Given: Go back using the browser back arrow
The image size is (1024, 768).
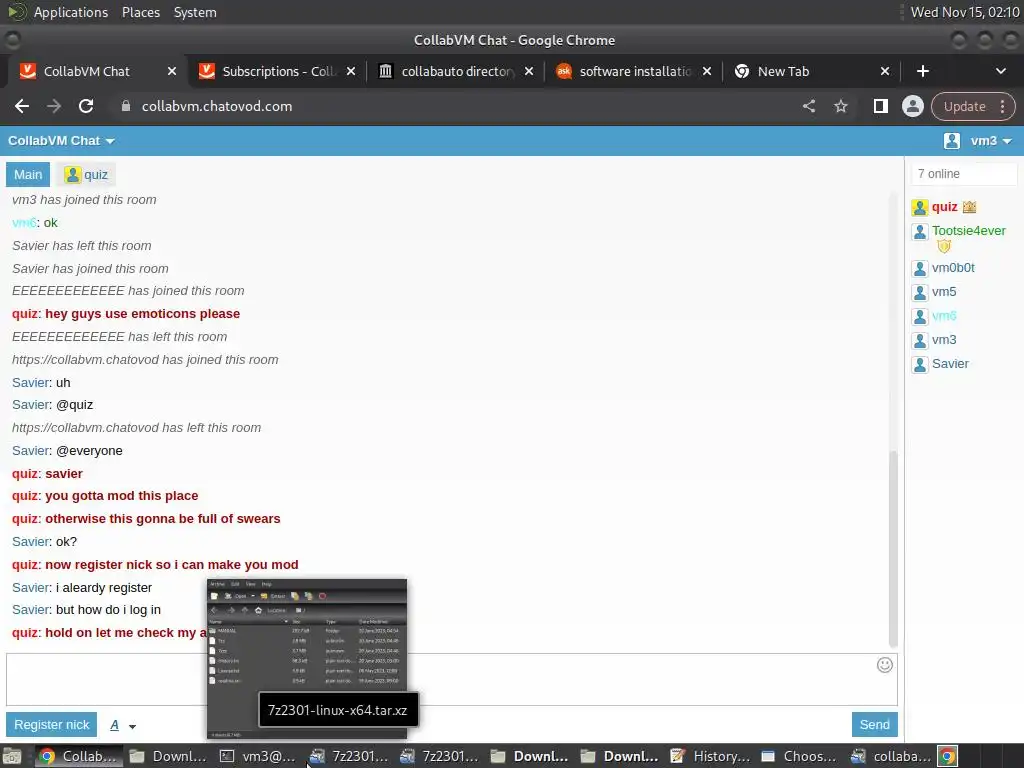Looking at the screenshot, I should pyautogui.click(x=22, y=106).
